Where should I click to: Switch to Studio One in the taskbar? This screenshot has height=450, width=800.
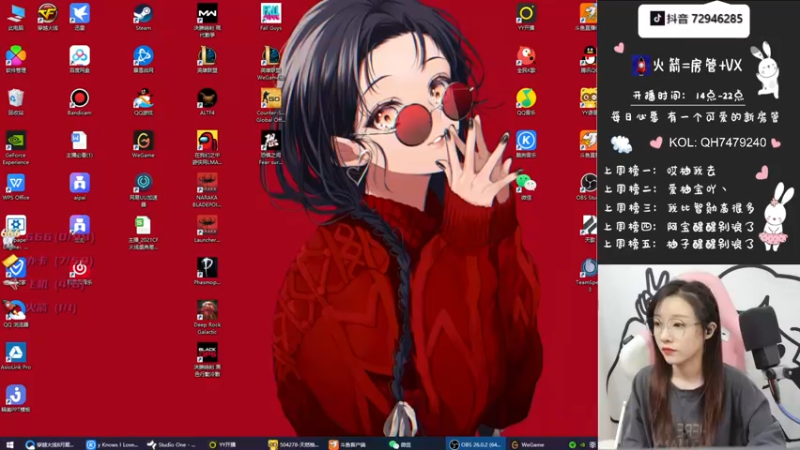(171, 444)
